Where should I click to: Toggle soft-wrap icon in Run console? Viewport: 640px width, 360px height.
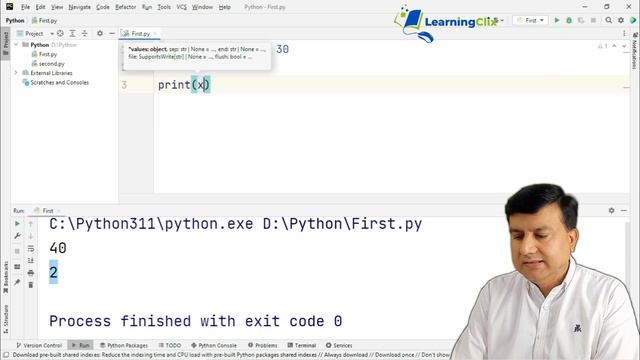click(x=31, y=248)
